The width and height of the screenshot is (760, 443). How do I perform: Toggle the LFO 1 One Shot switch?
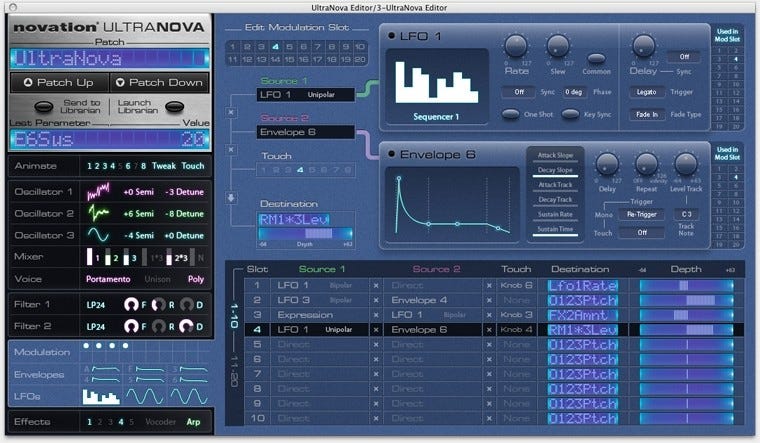(x=513, y=115)
